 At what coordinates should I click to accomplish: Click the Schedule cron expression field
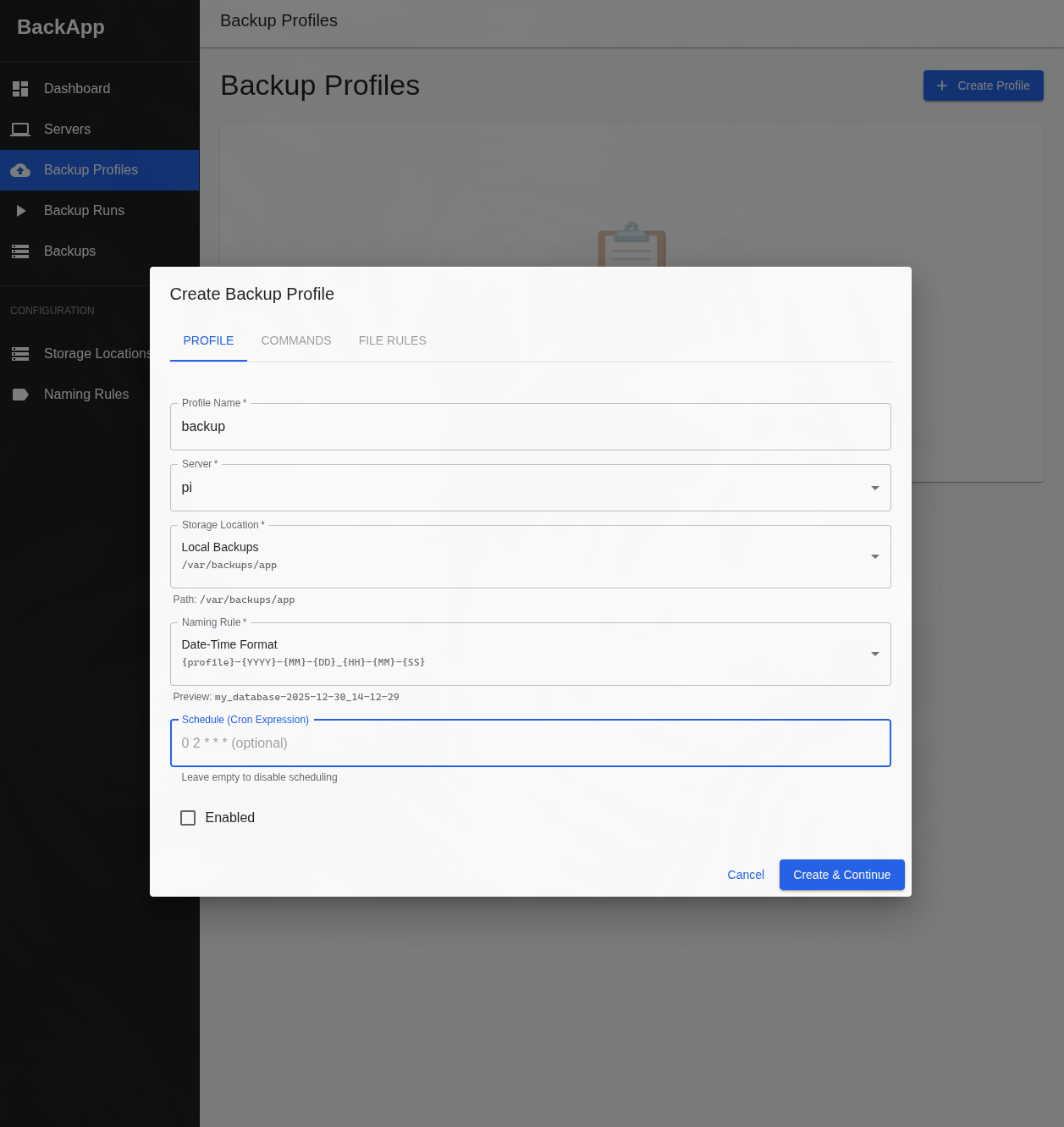click(531, 743)
